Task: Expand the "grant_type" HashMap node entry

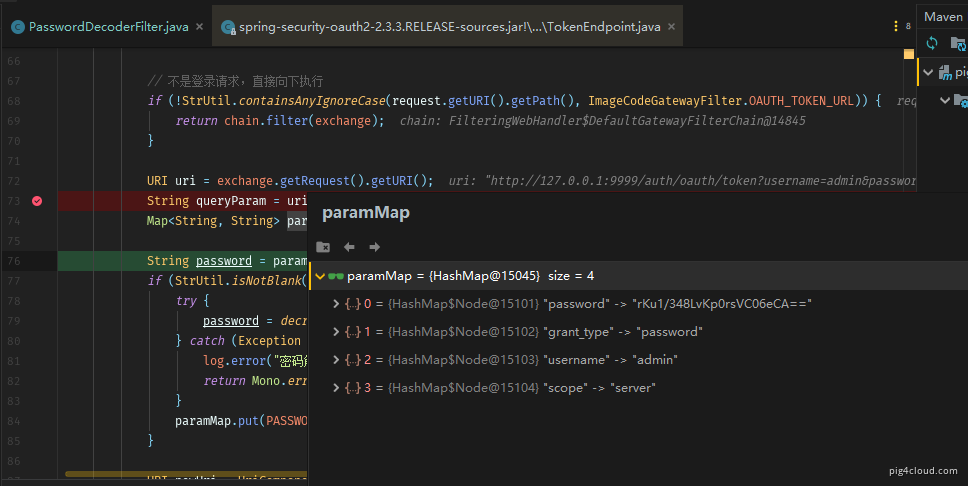Action: [336, 332]
